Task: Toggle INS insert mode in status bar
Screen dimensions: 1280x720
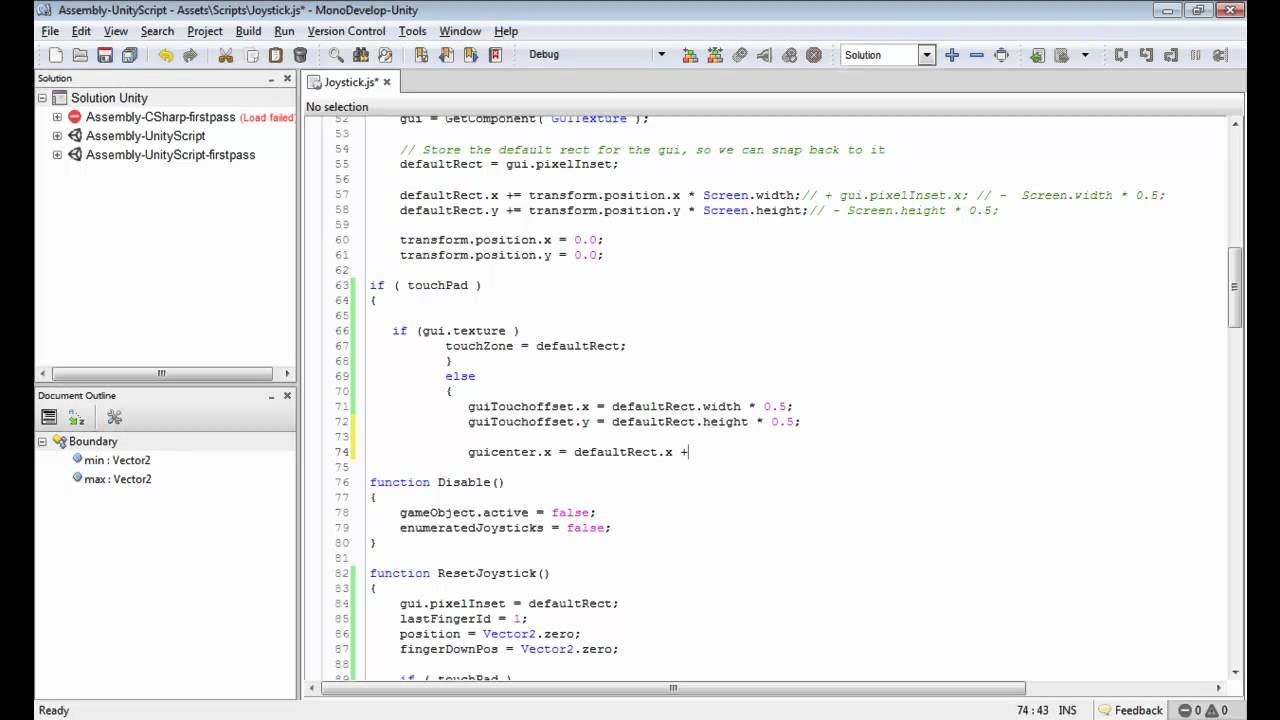Action: [1068, 710]
